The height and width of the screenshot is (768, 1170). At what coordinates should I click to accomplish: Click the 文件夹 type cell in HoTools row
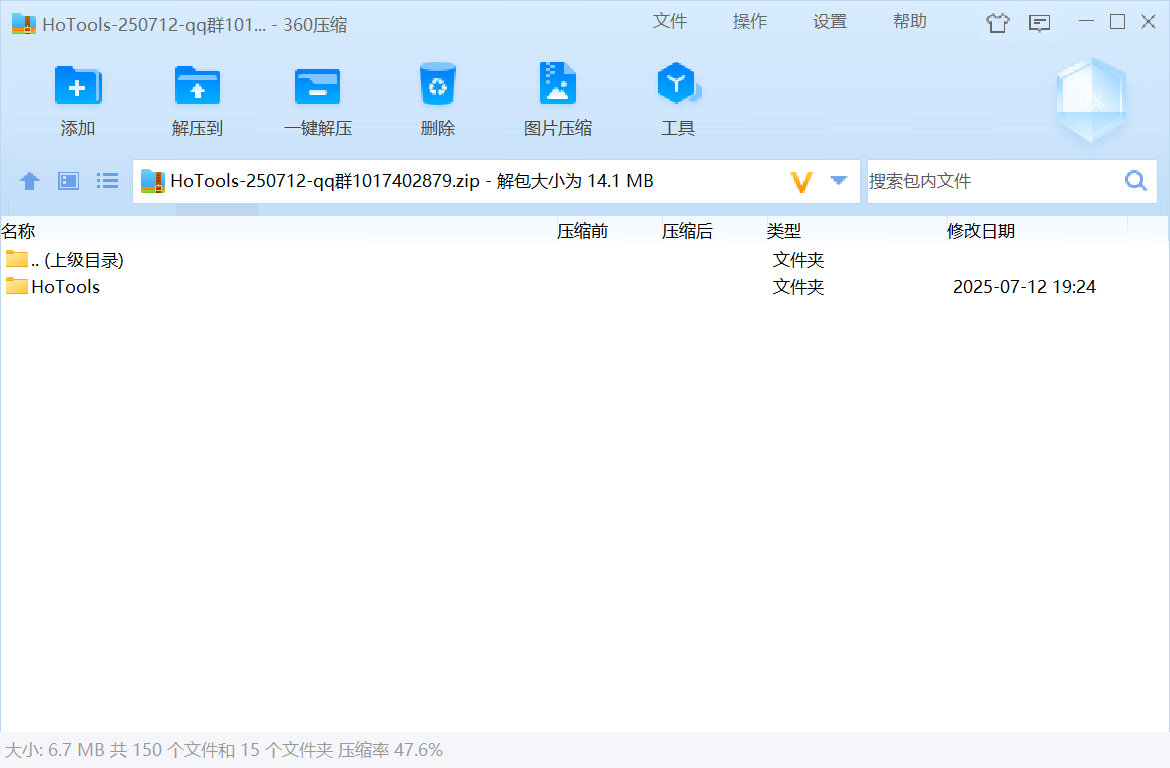tap(798, 287)
